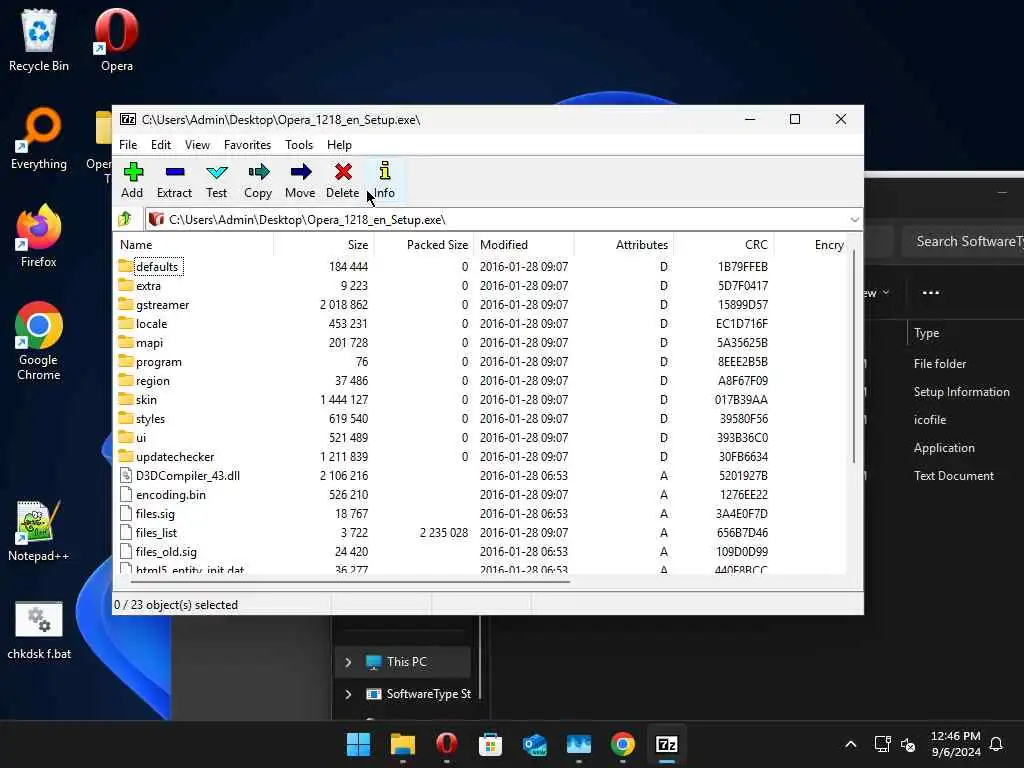The image size is (1024, 768).
Task: Open Firefox desktop shortcut
Action: tap(39, 236)
